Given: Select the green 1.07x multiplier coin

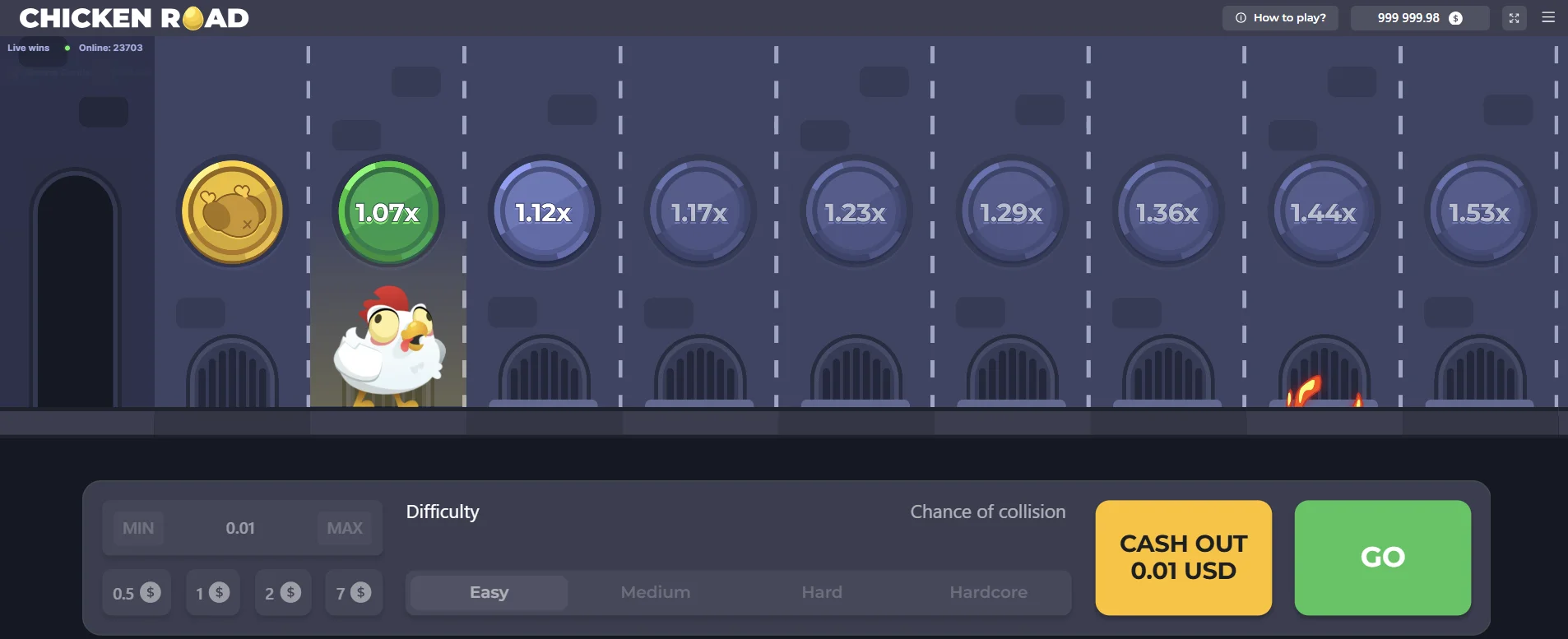Looking at the screenshot, I should (388, 212).
